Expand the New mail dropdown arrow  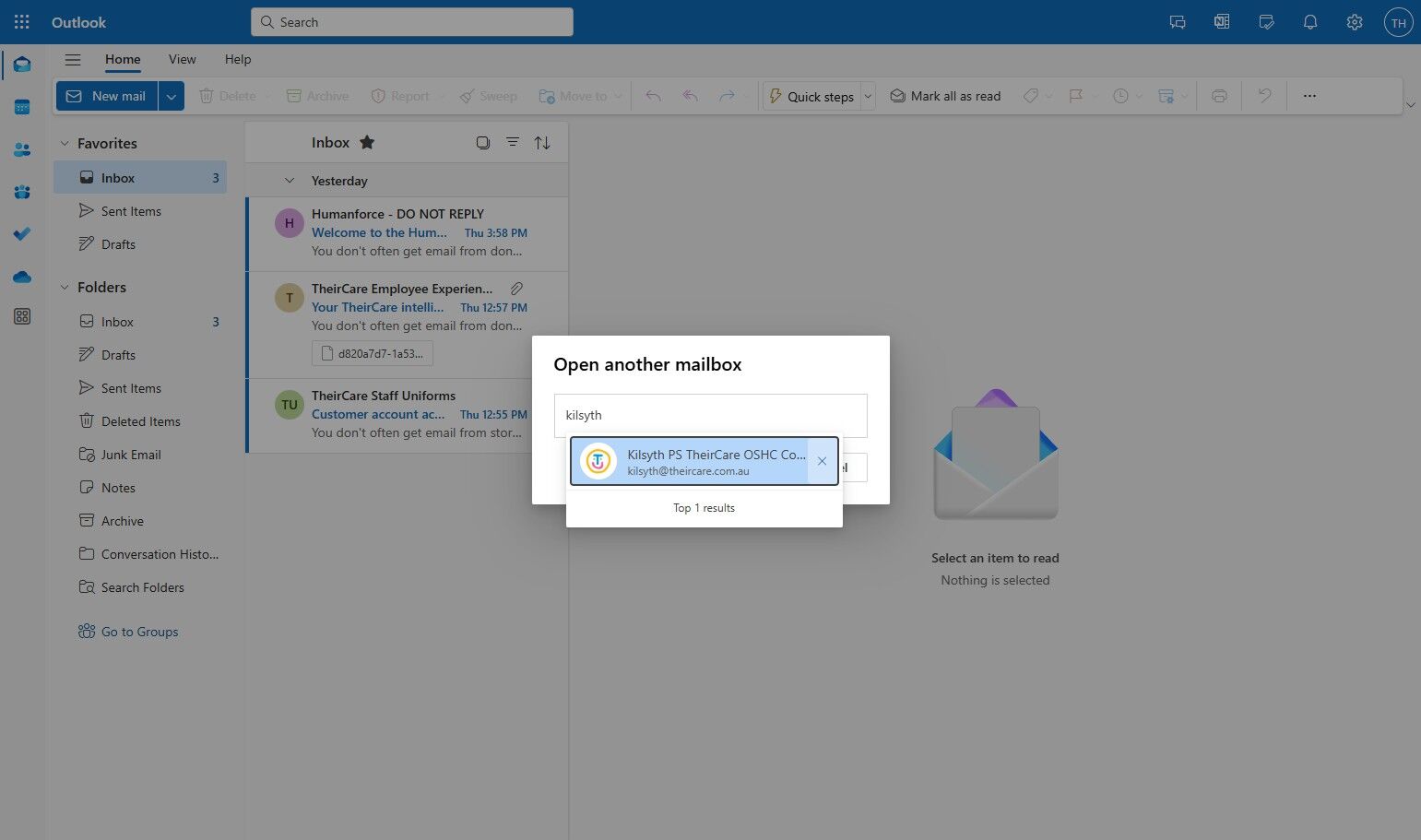(172, 96)
